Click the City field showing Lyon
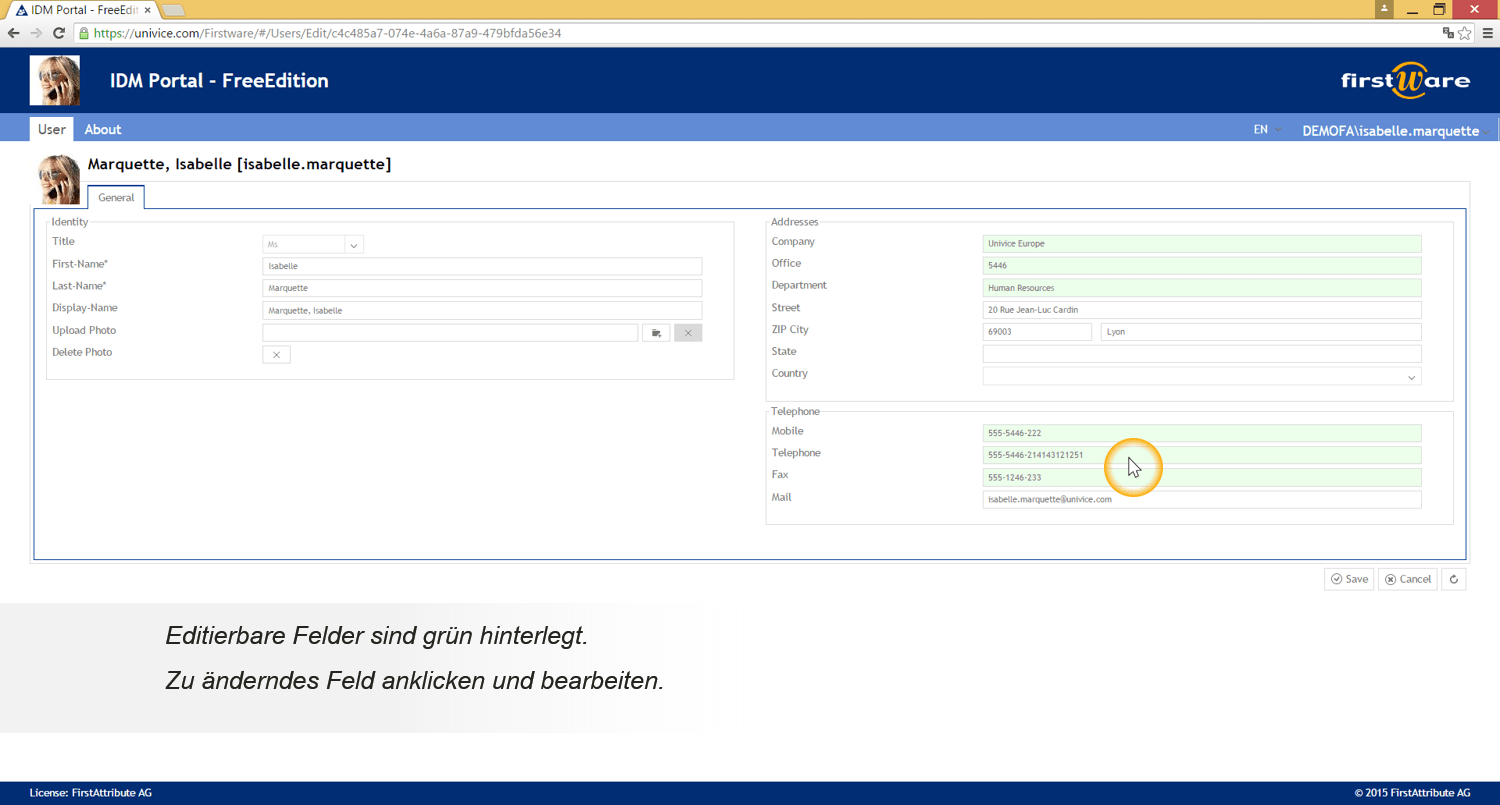1500x805 pixels. pos(1261,332)
